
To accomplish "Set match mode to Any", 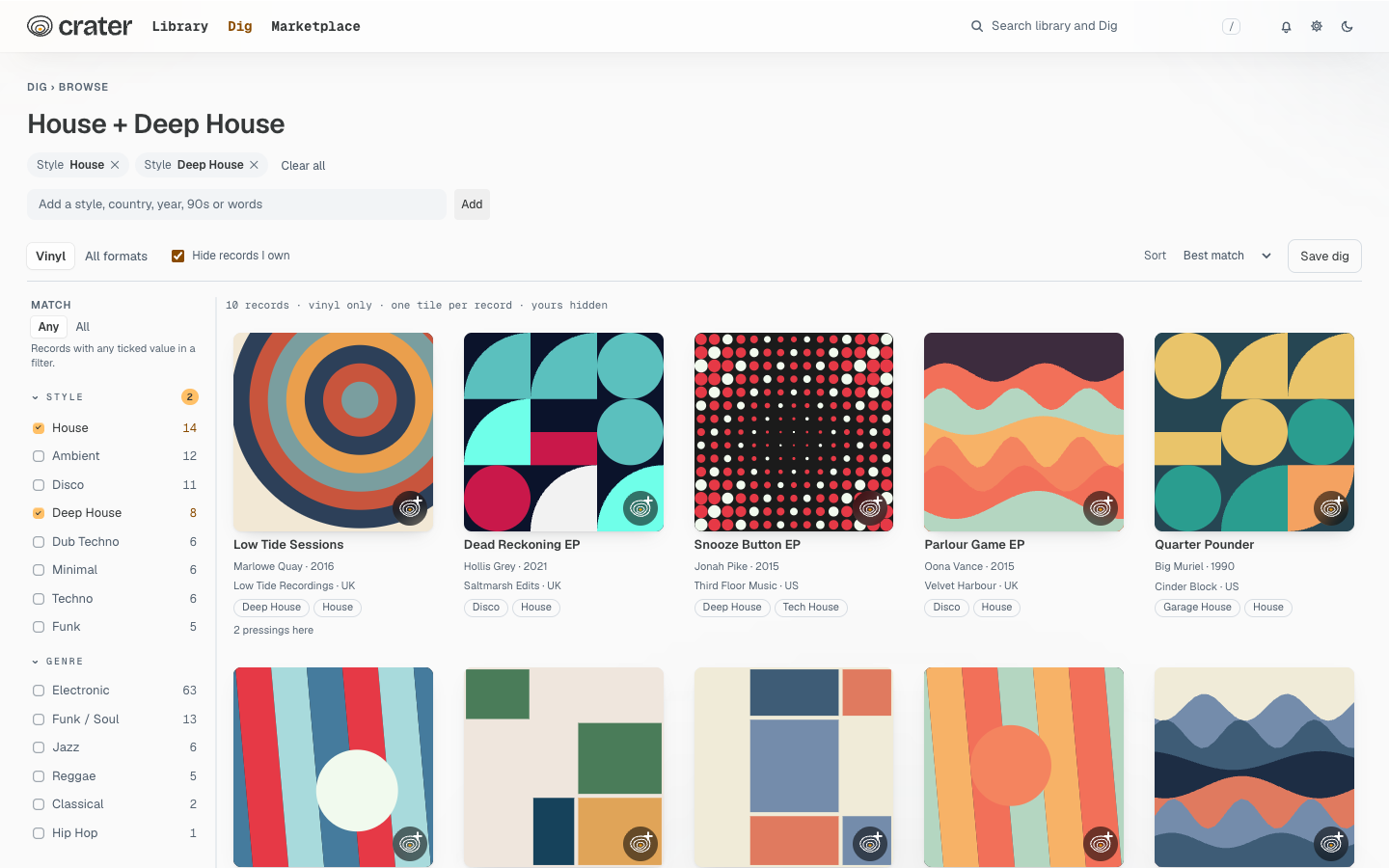I will [49, 327].
